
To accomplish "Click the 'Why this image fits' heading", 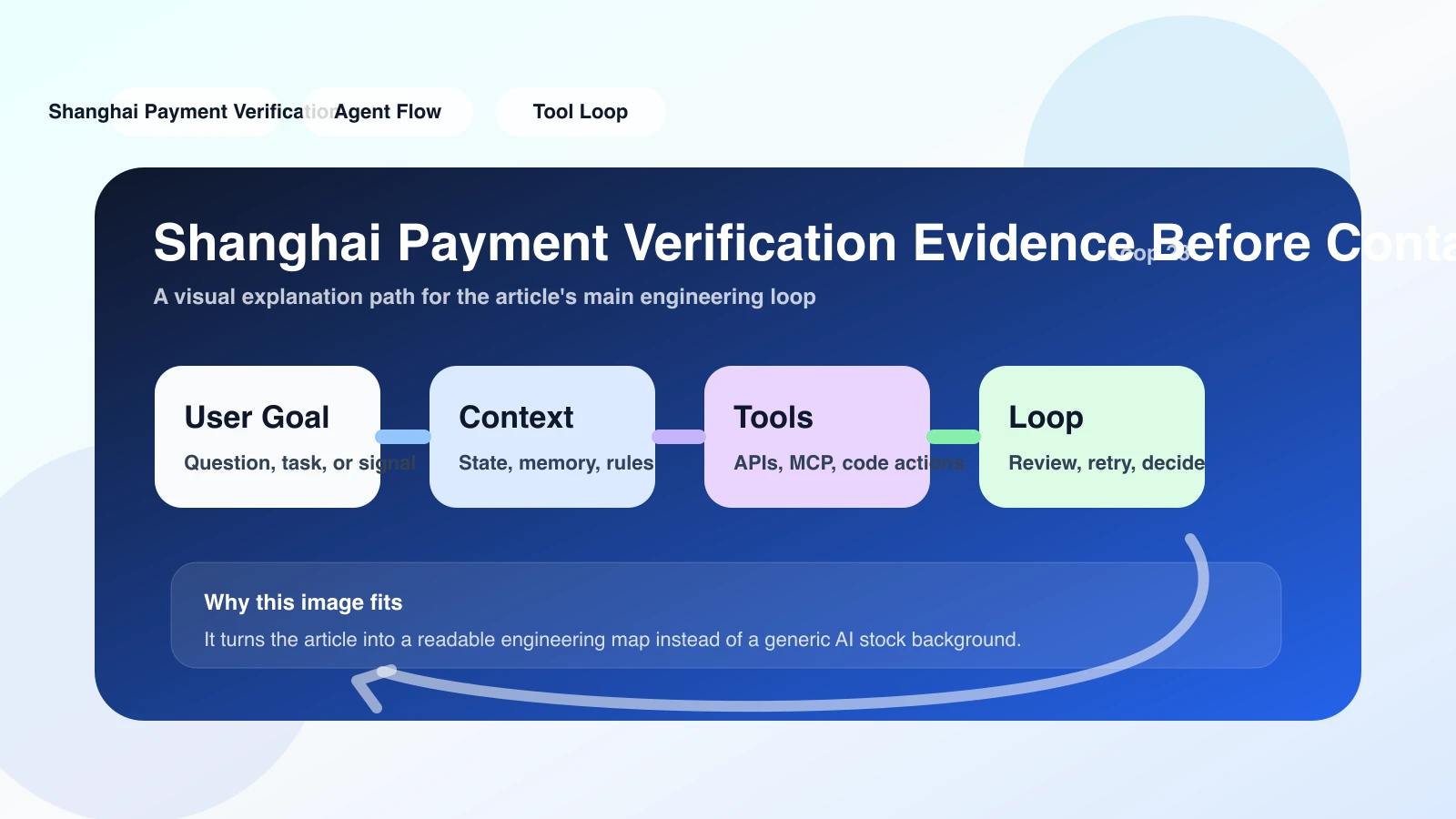I will 303,602.
